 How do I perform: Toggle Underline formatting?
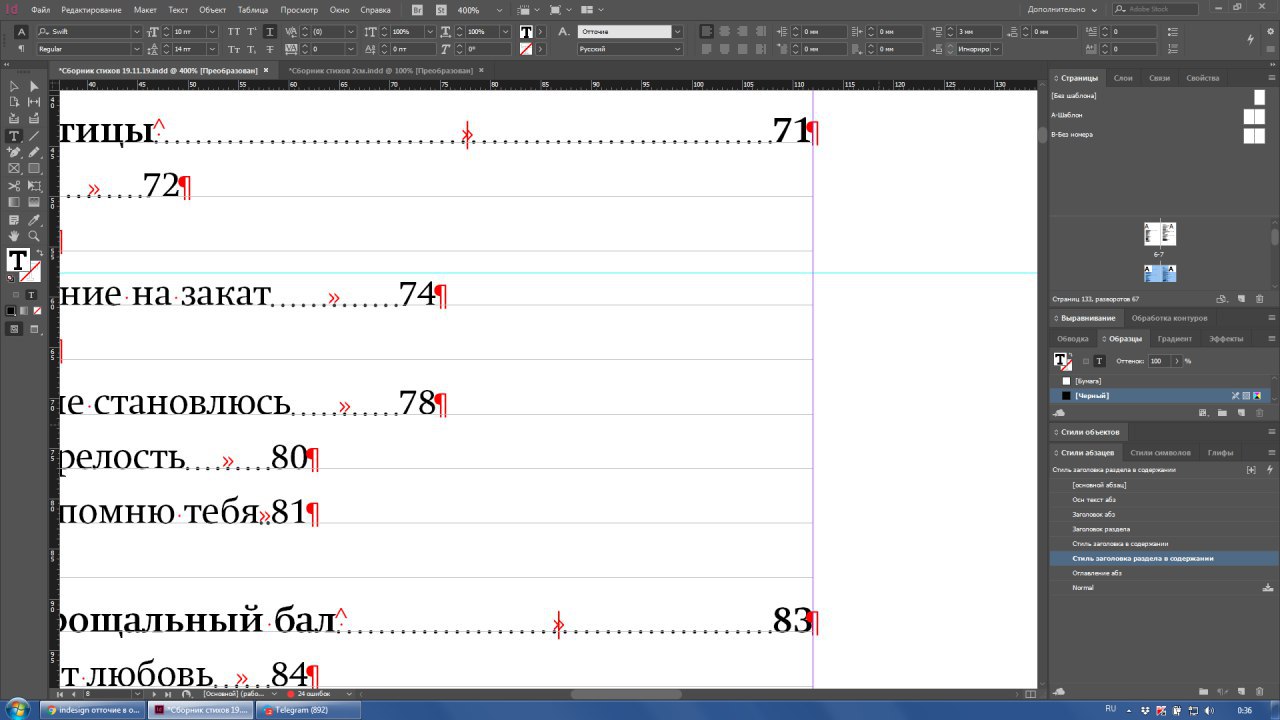tap(270, 32)
